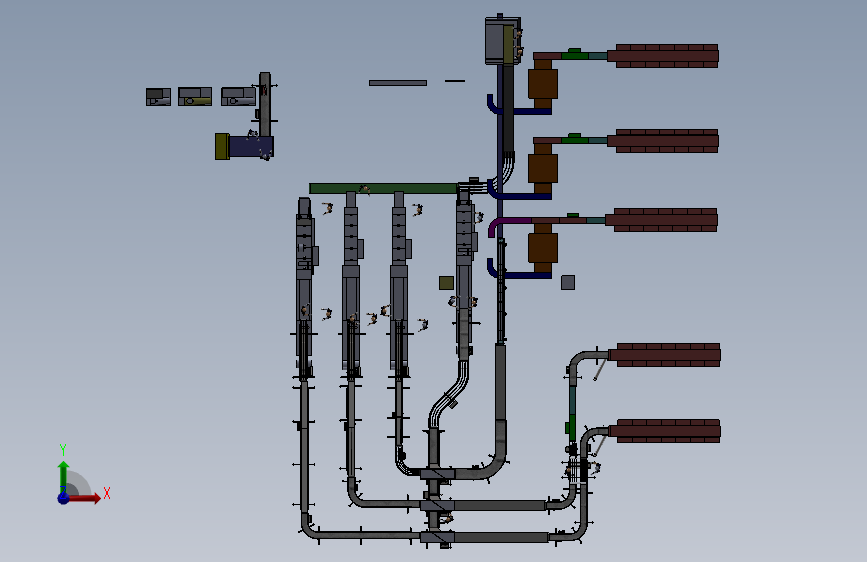Select the large gray machine housing at the top
The height and width of the screenshot is (562, 867).
point(502,41)
